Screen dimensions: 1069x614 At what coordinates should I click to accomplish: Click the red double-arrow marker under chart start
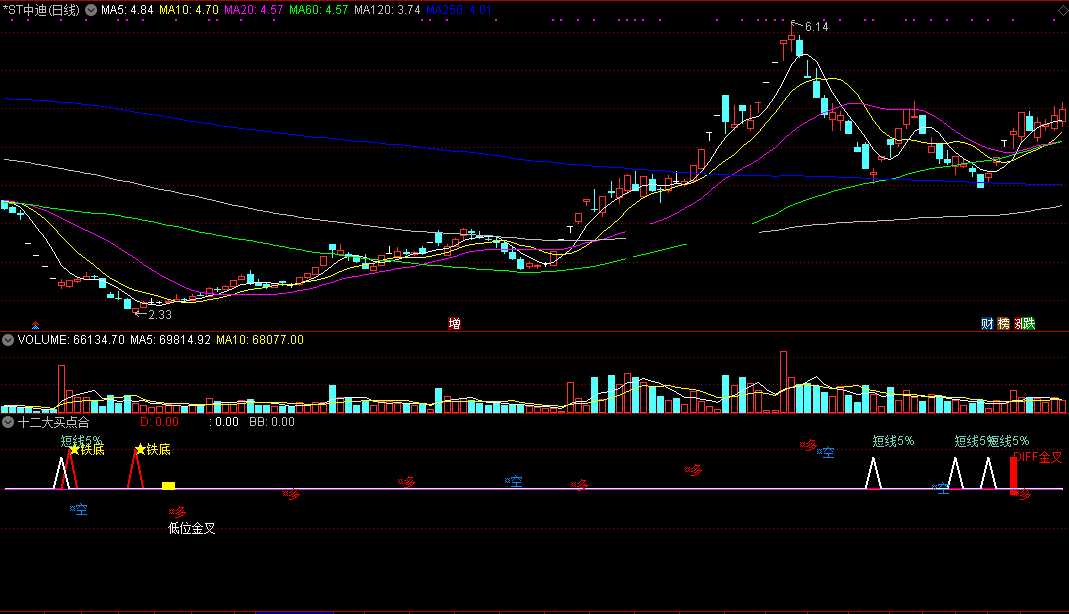tap(35, 326)
